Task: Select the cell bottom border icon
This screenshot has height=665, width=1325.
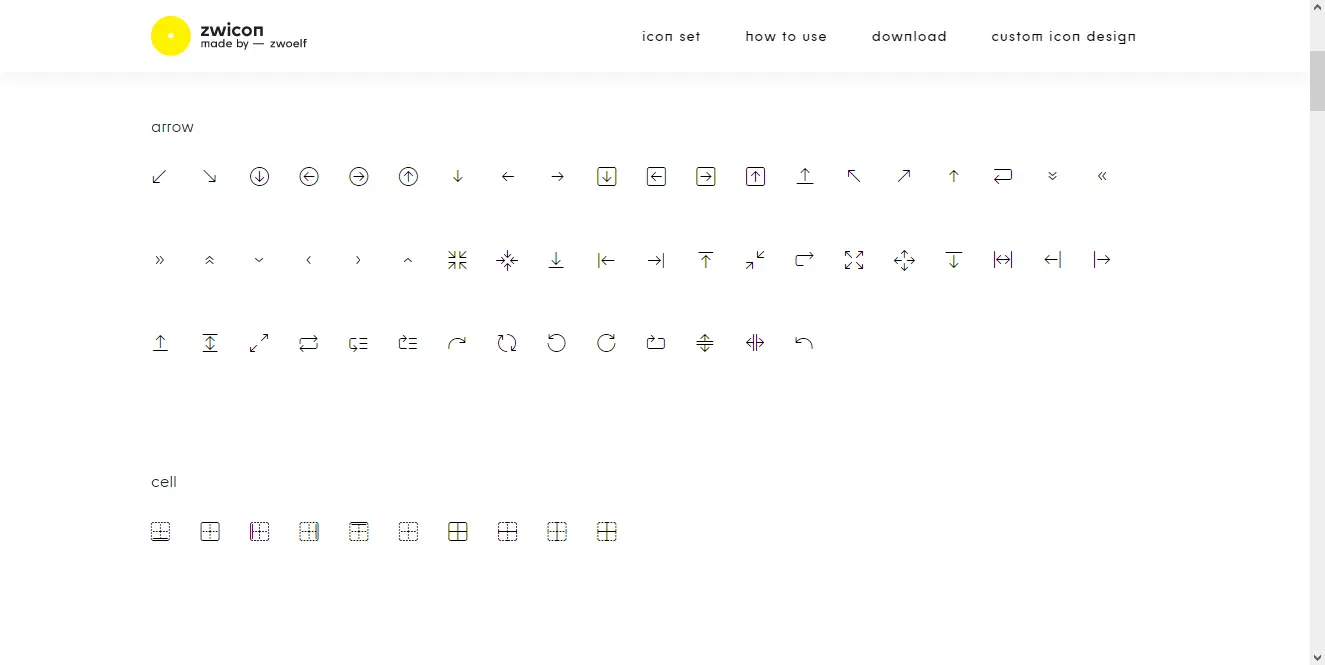Action: (x=160, y=532)
